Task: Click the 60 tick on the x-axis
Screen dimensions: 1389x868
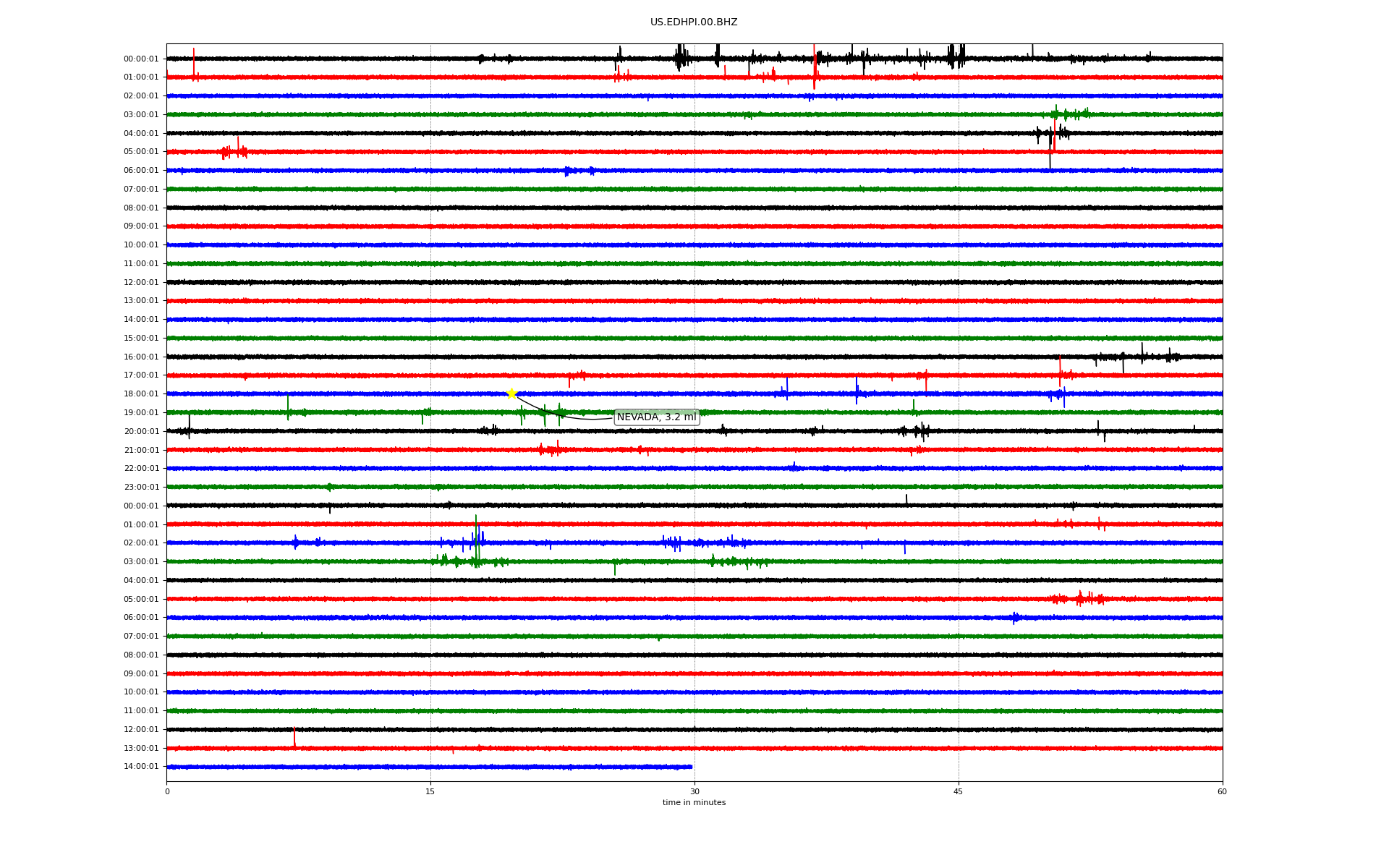Action: [1222, 791]
